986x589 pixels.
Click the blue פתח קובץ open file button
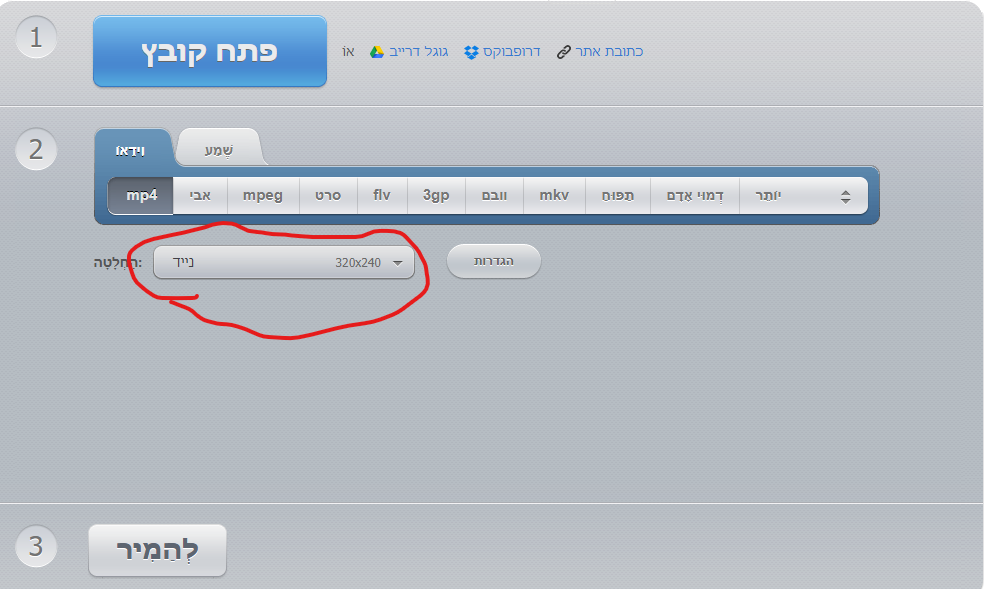click(210, 52)
